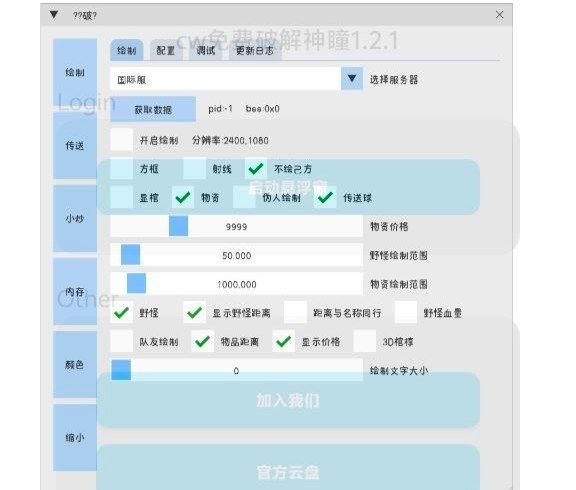Close the window with the X button
Viewport: 576px width, 490px height.
click(x=499, y=15)
